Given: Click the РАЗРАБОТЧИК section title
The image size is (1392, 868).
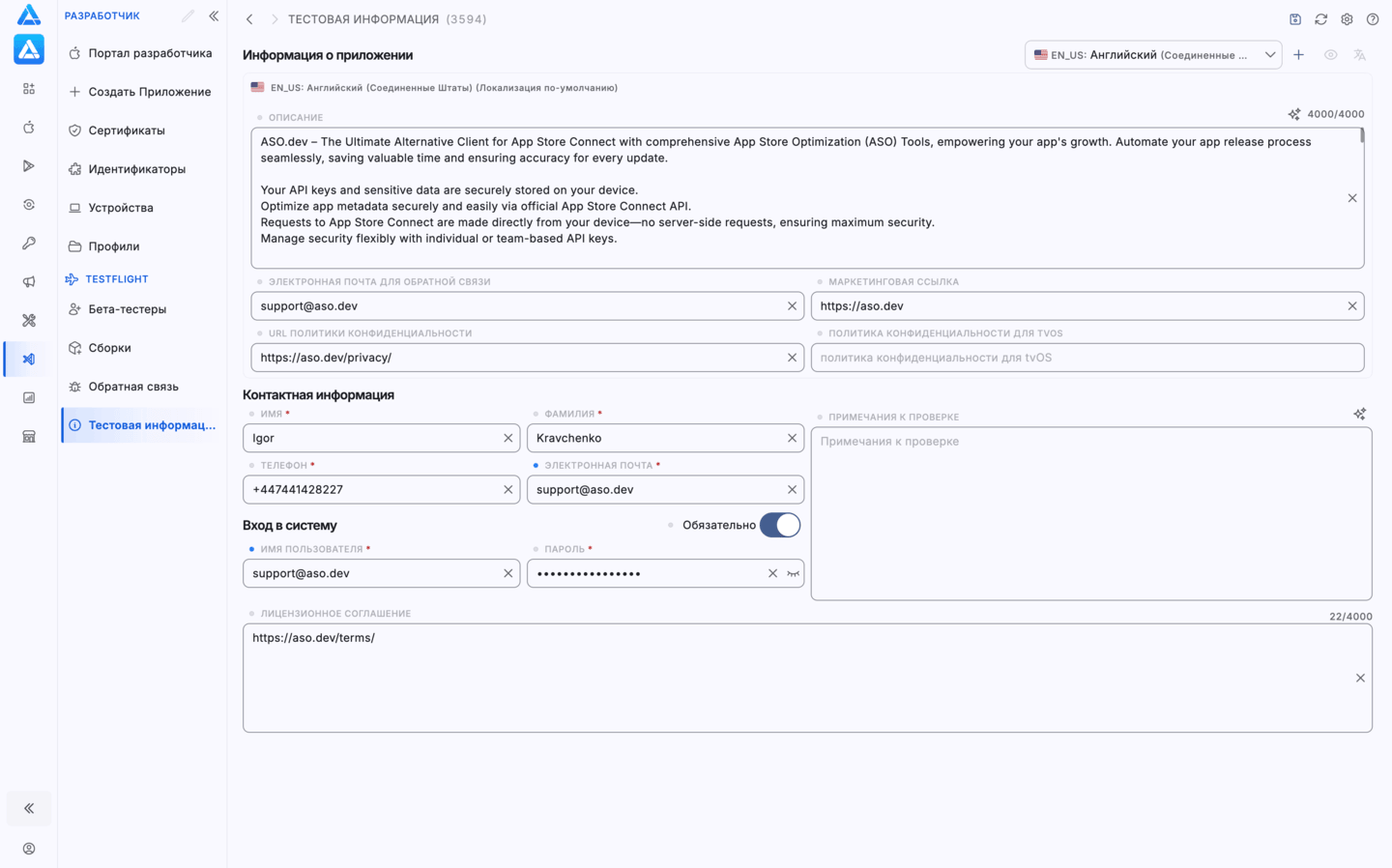Looking at the screenshot, I should point(101,16).
